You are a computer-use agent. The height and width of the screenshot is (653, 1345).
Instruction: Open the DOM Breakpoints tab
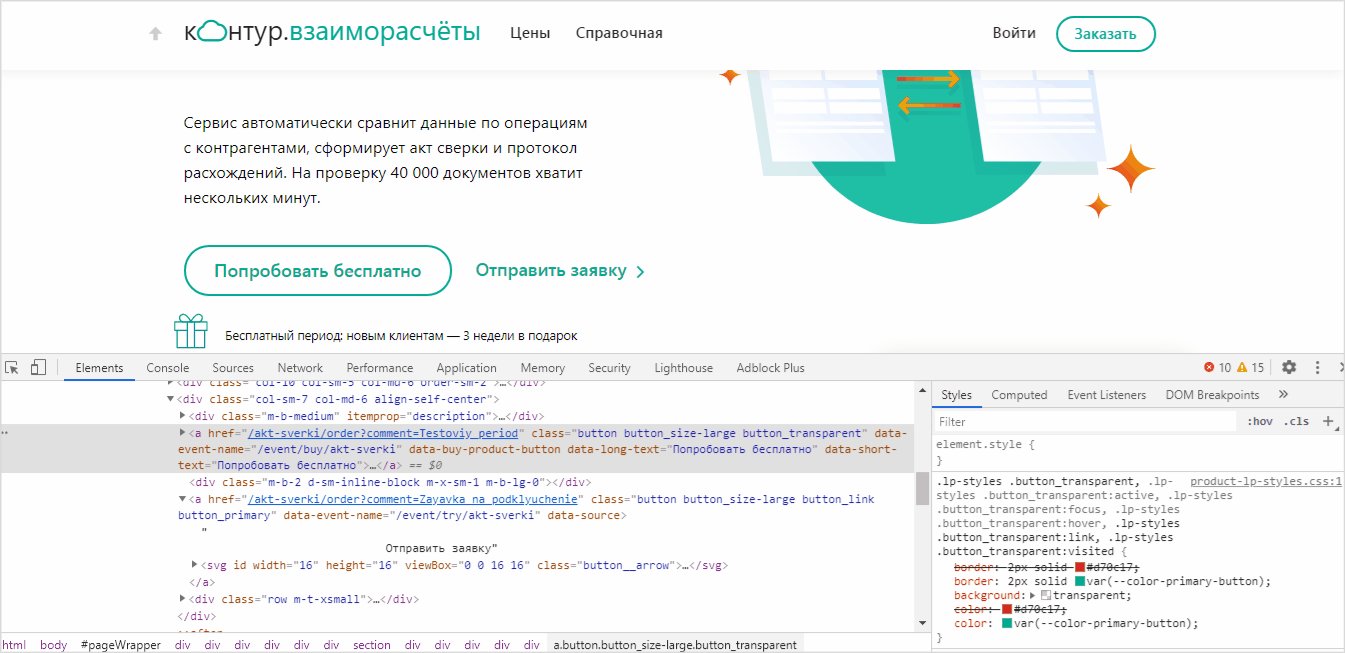(x=1212, y=394)
